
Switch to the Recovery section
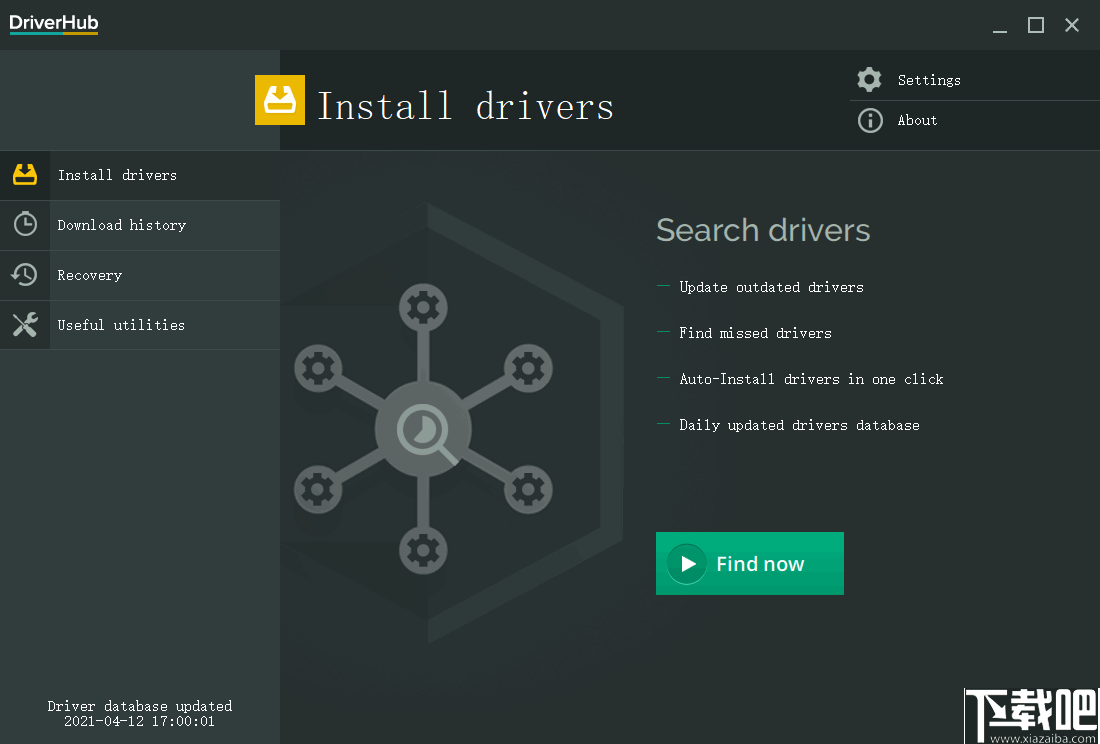[x=92, y=274]
